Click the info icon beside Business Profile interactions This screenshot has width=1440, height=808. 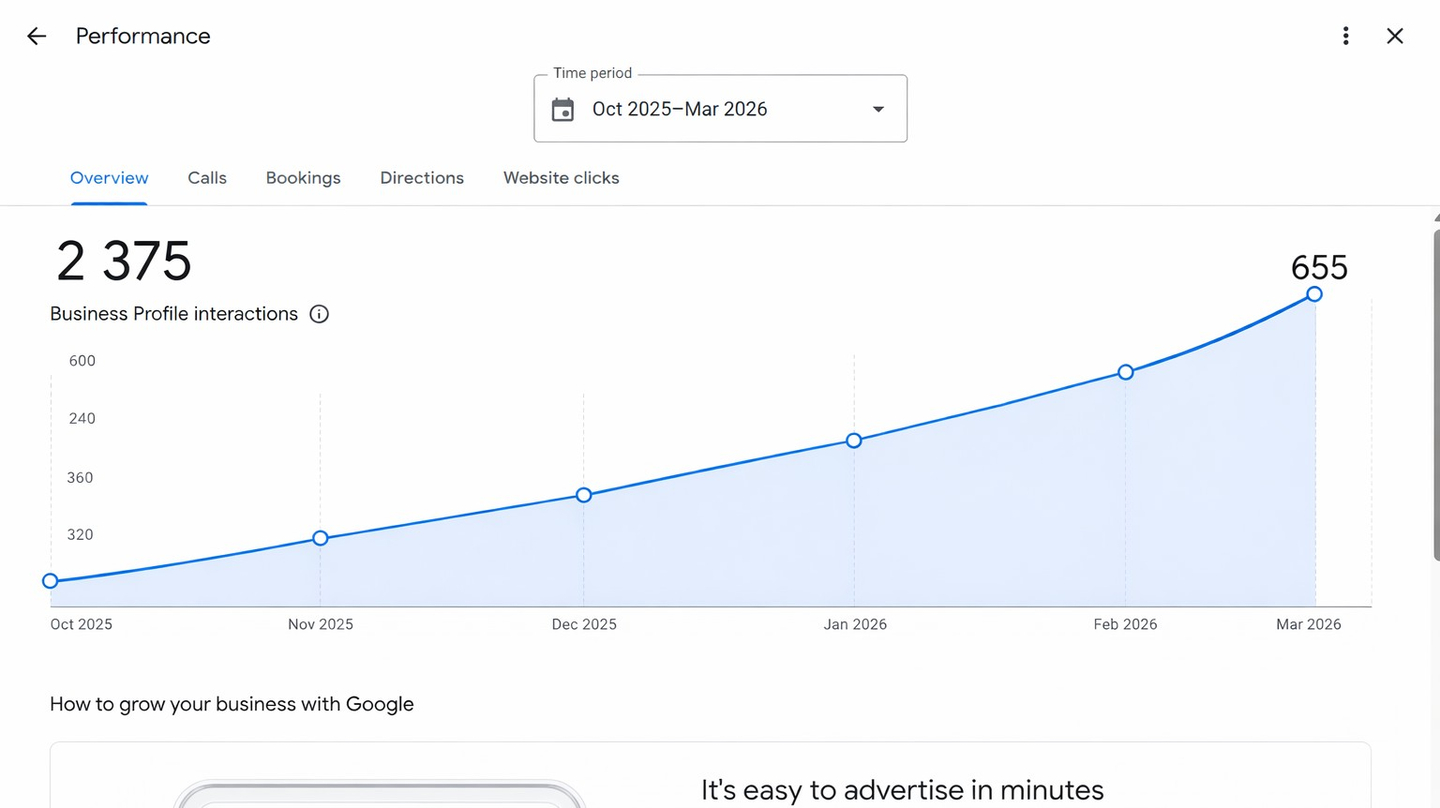coord(319,314)
